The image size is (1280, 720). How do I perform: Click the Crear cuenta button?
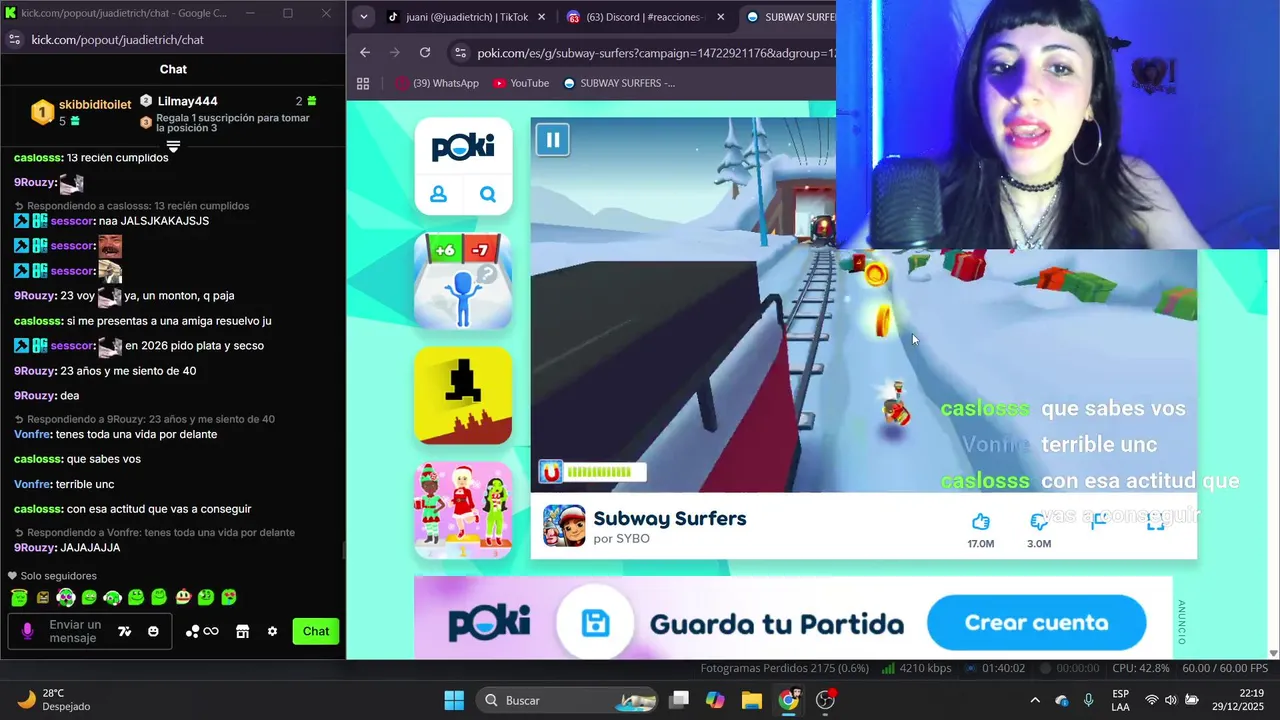point(1036,623)
